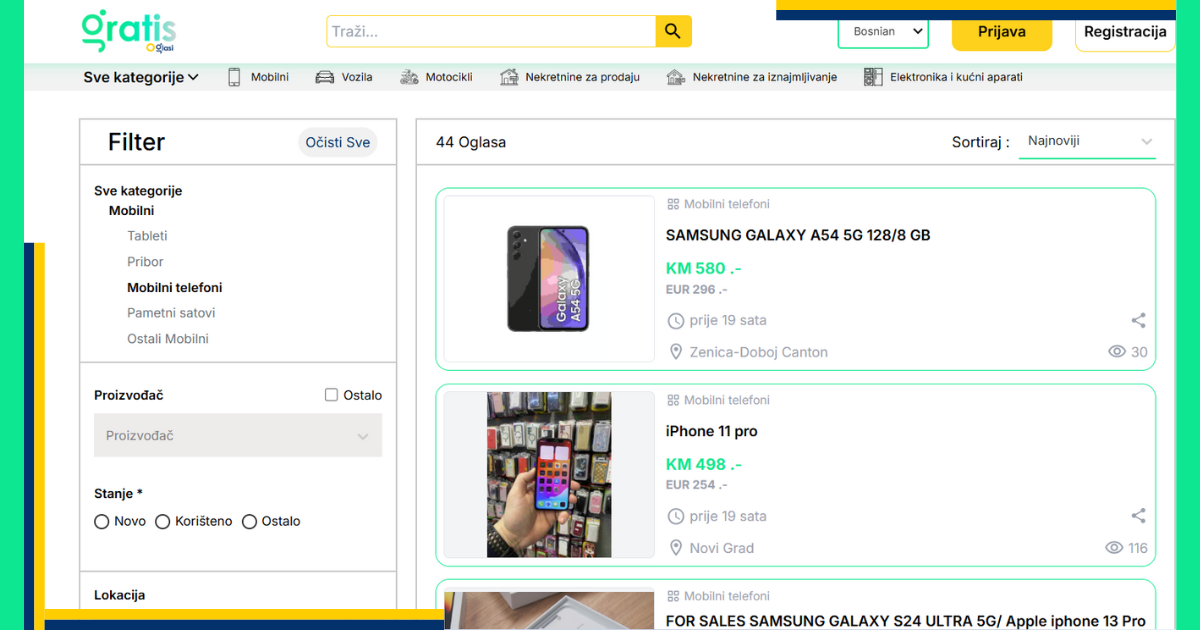Open Elektronika i kućni aparati category

[943, 77]
